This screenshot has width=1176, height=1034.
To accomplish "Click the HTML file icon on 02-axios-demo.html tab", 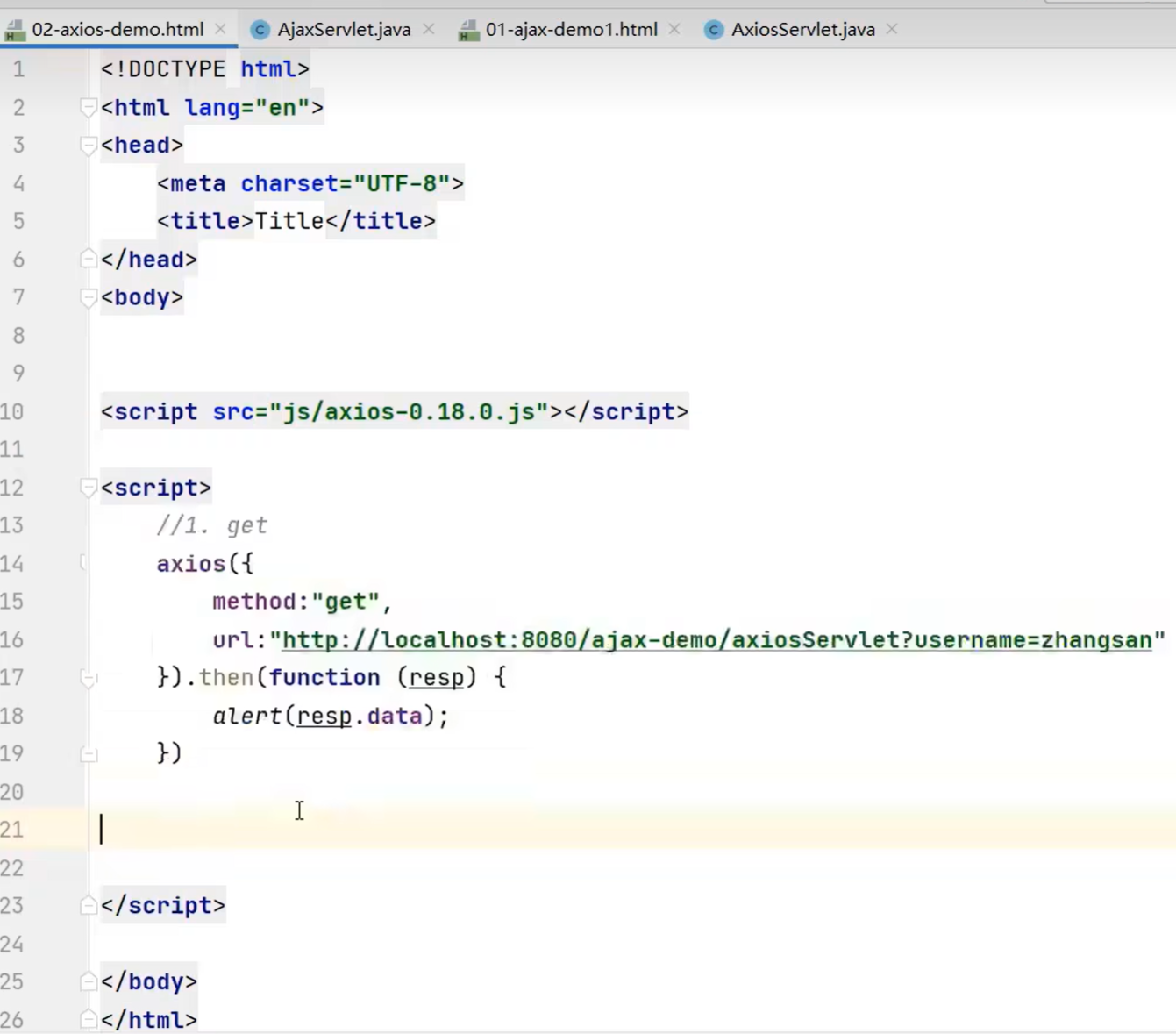I will pos(15,31).
